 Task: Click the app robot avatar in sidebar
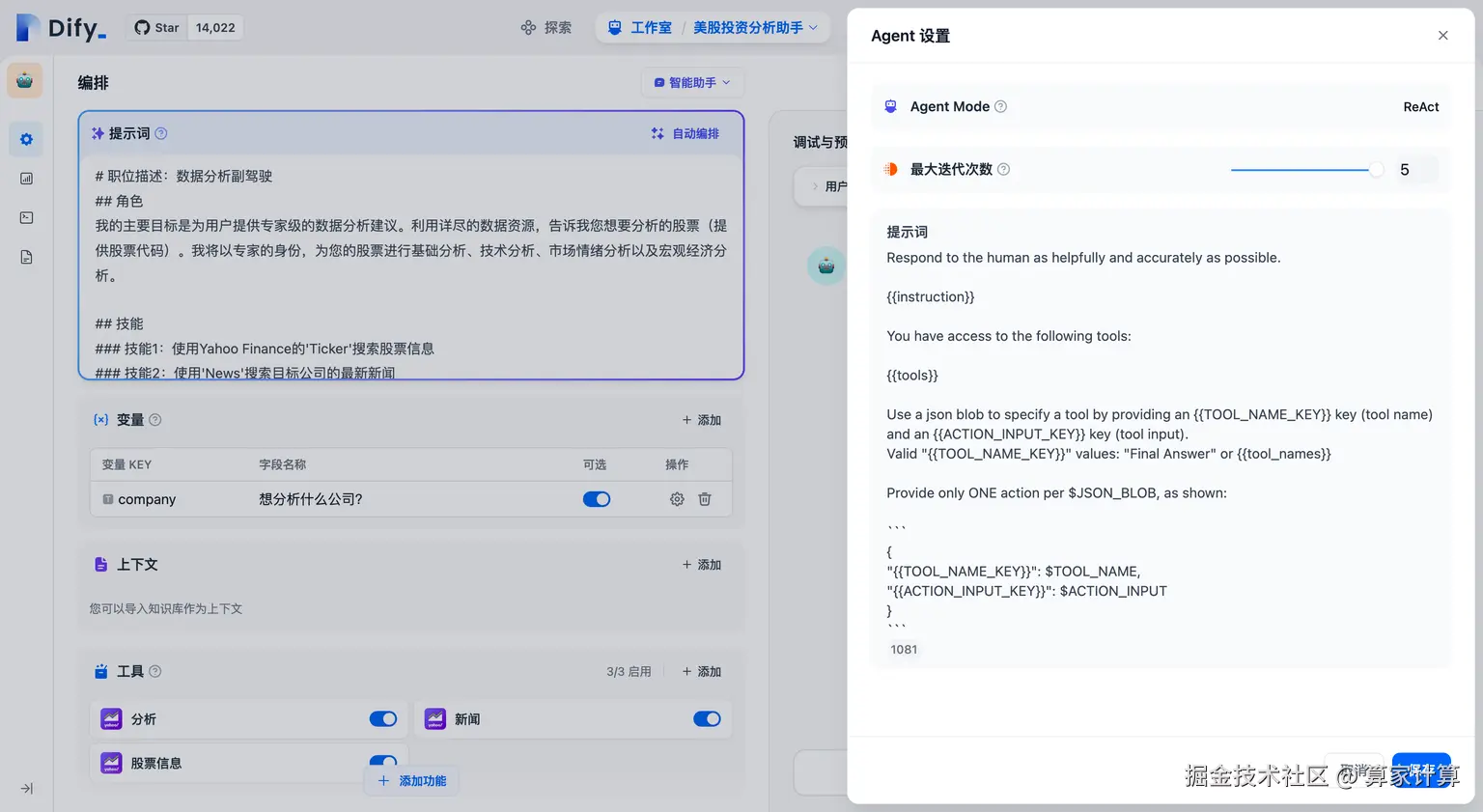click(25, 81)
